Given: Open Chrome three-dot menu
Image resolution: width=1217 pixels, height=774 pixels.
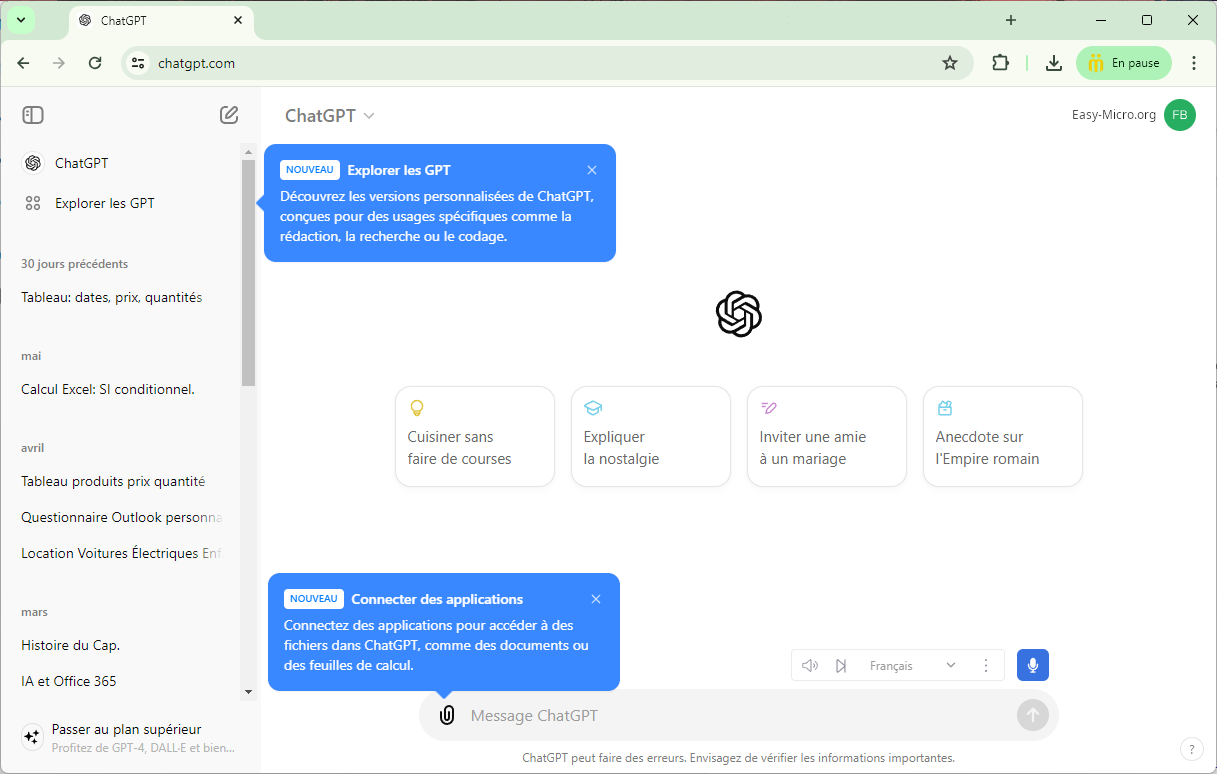Looking at the screenshot, I should [x=1194, y=63].
